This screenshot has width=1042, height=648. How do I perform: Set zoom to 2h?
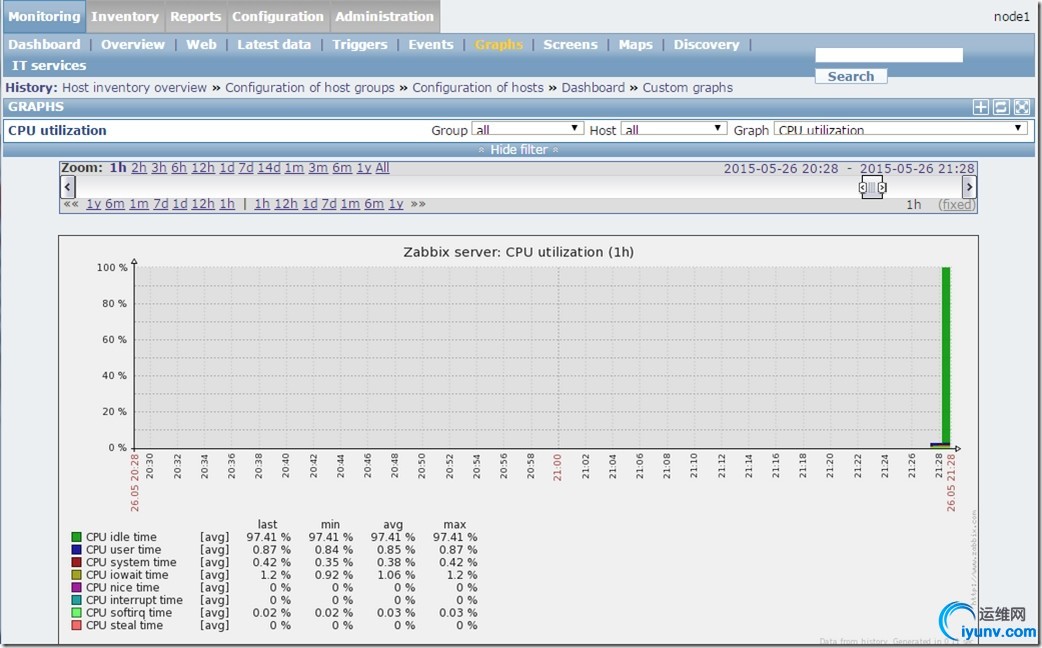(139, 168)
